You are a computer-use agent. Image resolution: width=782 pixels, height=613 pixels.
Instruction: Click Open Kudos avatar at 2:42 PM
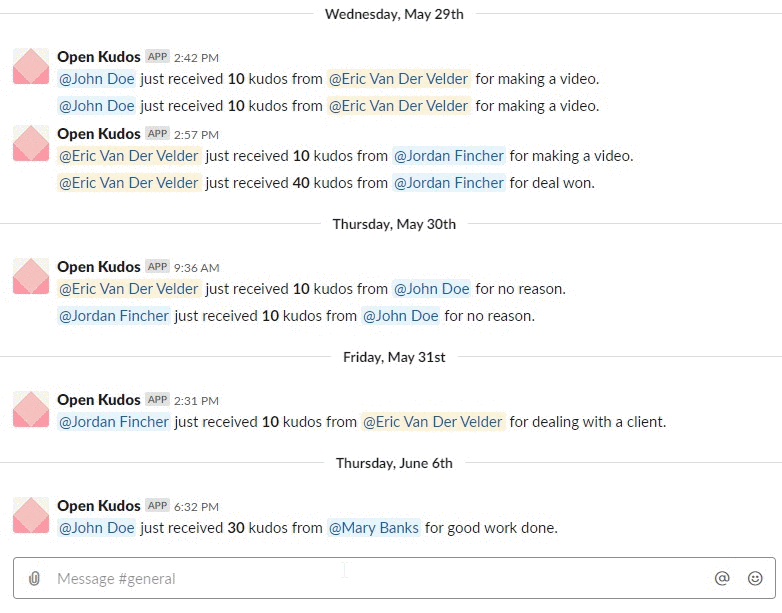point(31,66)
